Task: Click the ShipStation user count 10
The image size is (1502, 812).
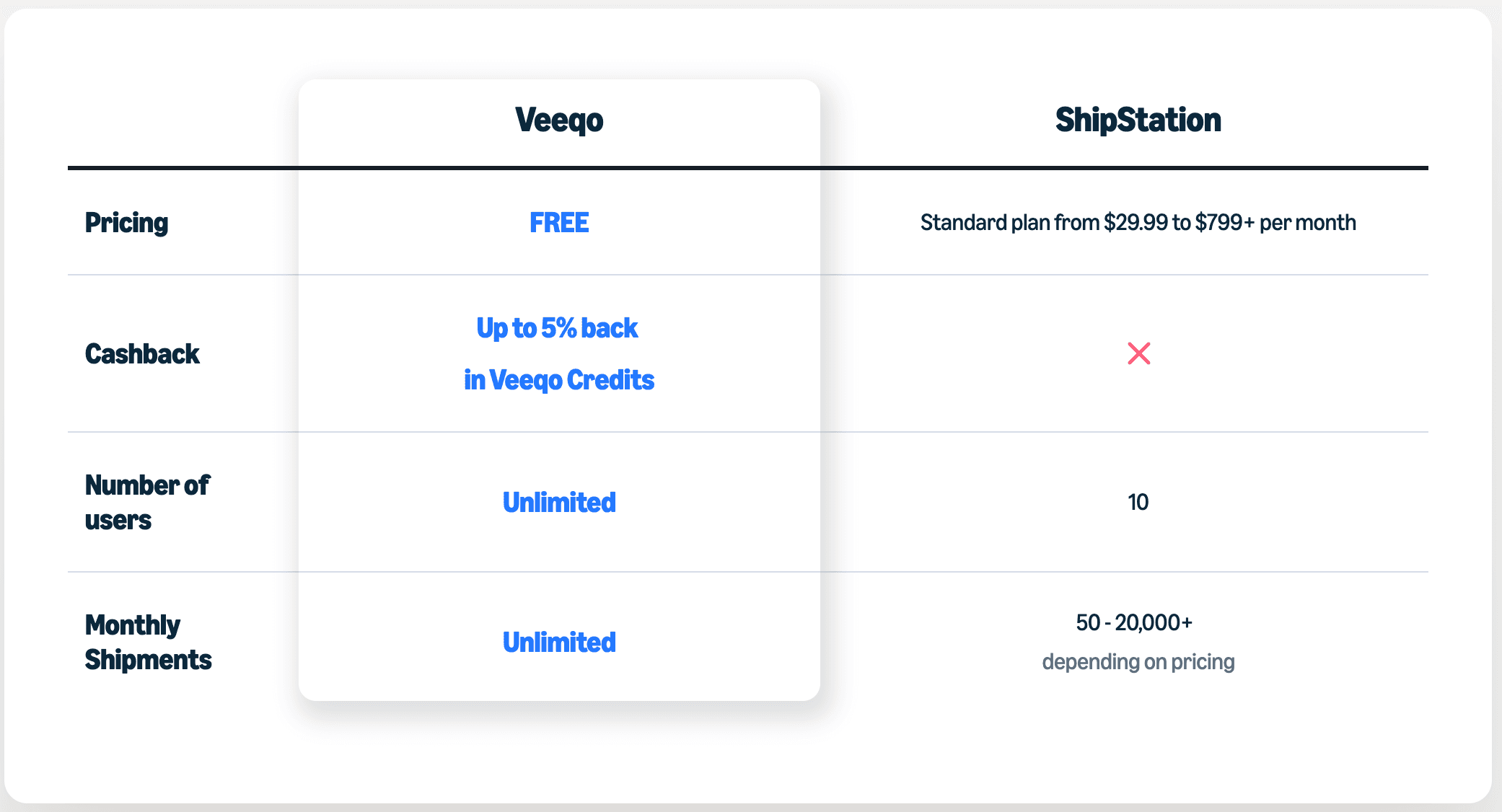Action: coord(1138,503)
